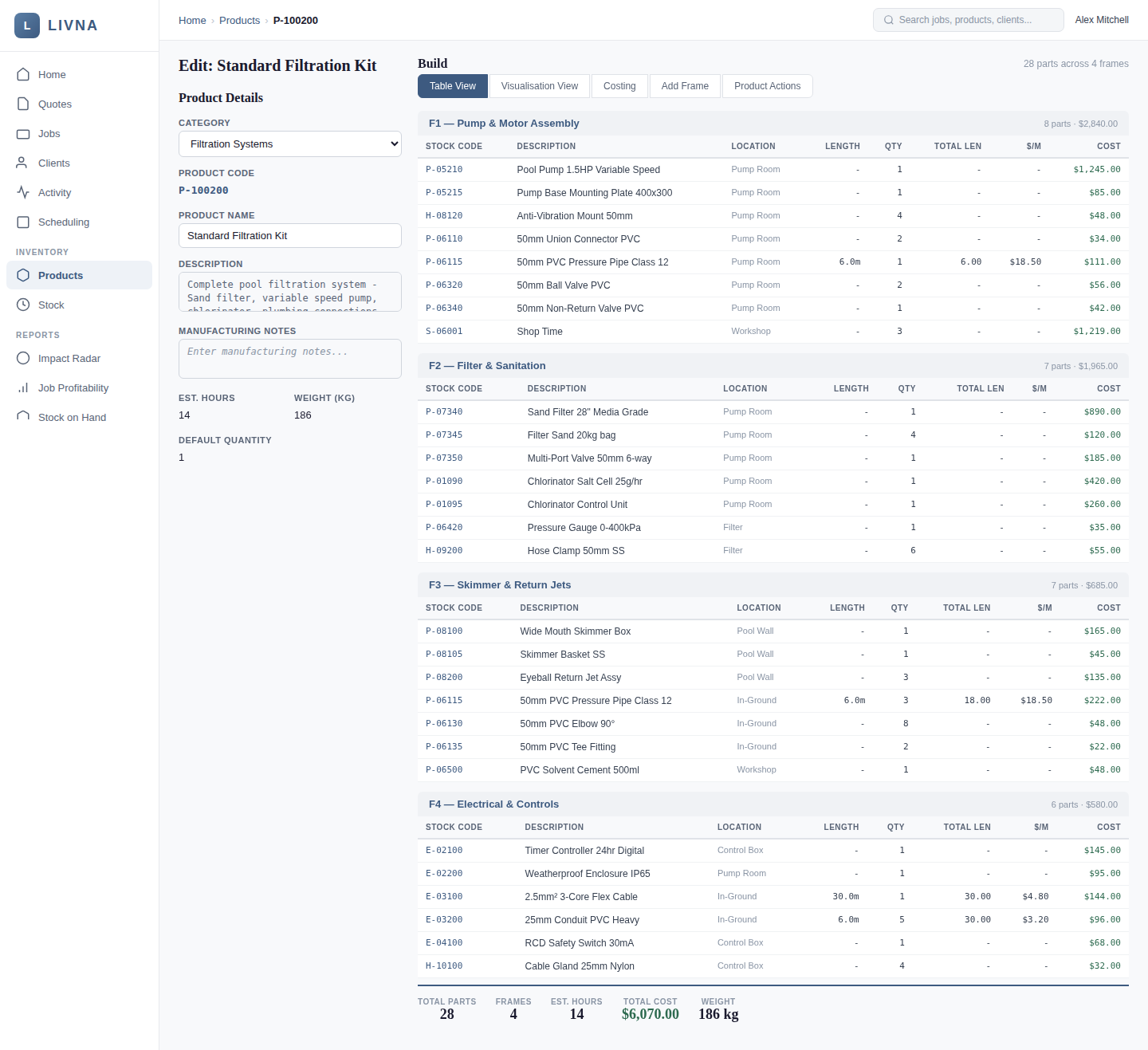Image resolution: width=1148 pixels, height=1050 pixels.
Task: Open the Impact Radar report icon
Action: 24,358
